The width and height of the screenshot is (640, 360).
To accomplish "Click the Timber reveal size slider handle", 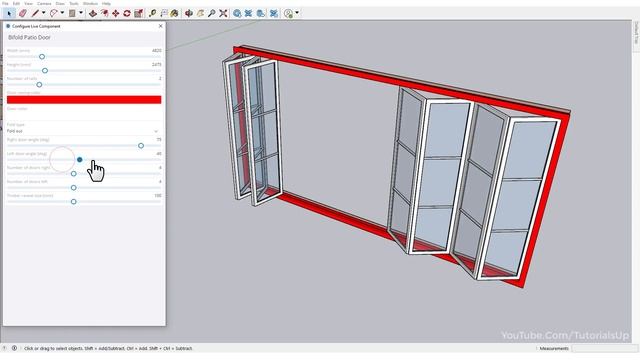I will [x=73, y=202].
